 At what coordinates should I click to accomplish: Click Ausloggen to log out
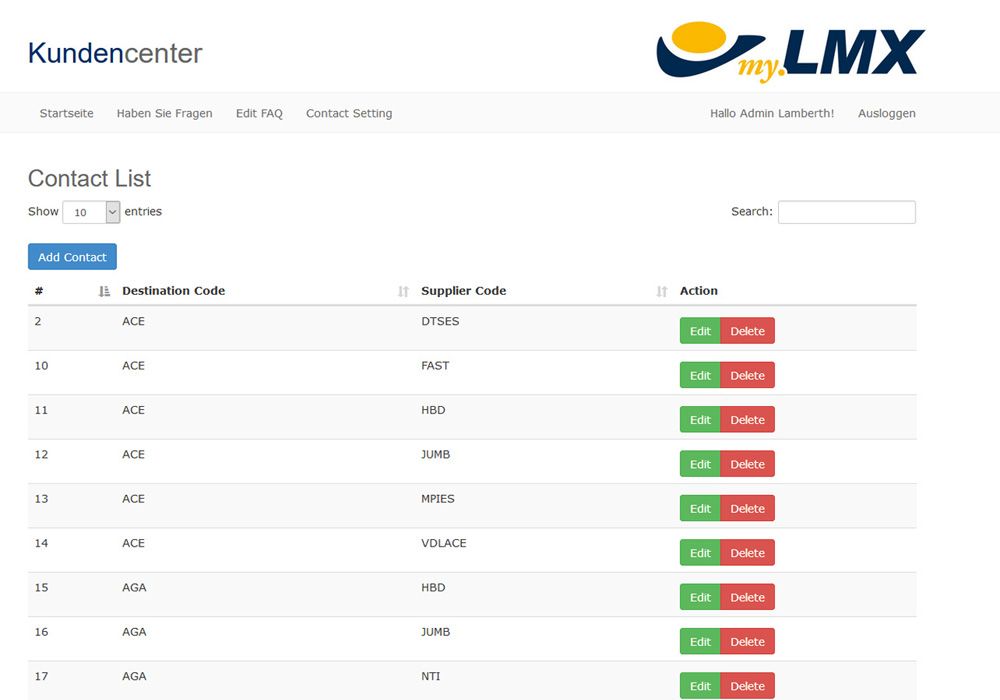pos(886,114)
